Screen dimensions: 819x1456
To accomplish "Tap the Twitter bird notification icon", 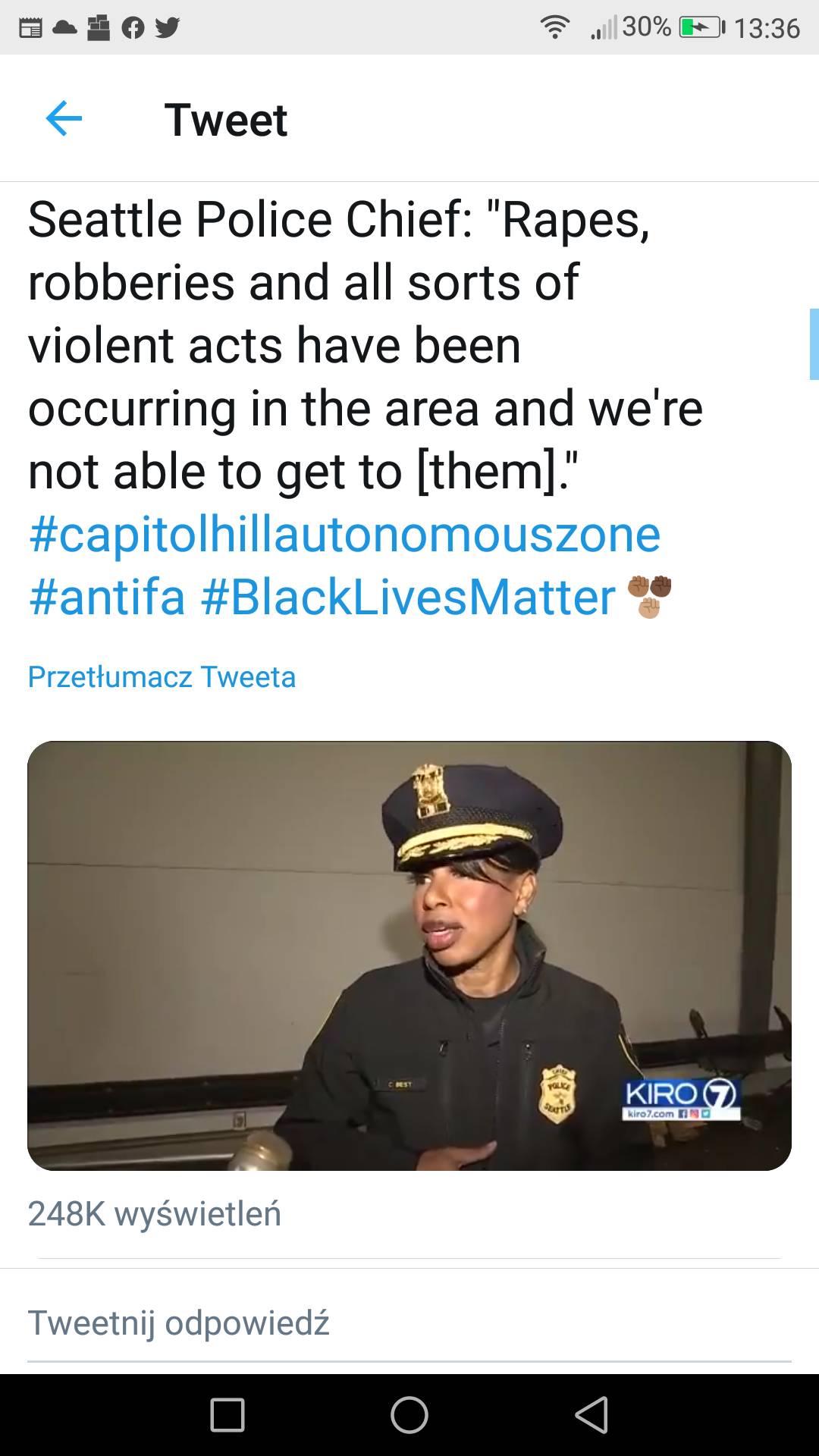I will click(x=167, y=28).
